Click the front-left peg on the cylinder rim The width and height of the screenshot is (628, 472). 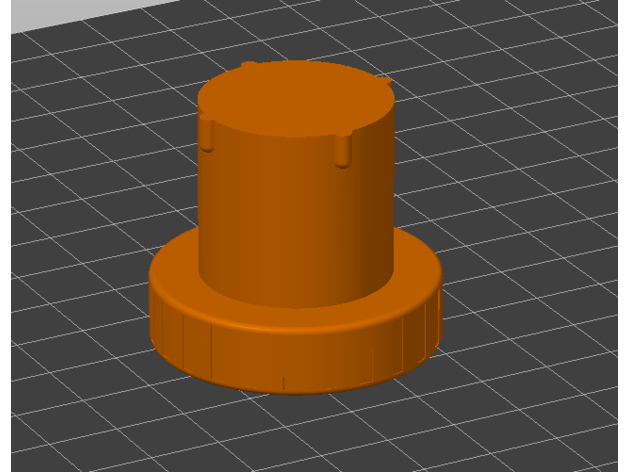207,136
